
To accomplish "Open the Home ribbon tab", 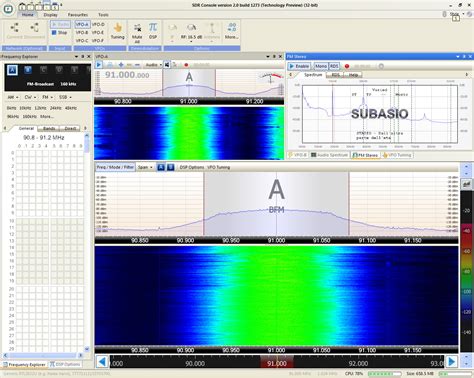I will [27, 15].
